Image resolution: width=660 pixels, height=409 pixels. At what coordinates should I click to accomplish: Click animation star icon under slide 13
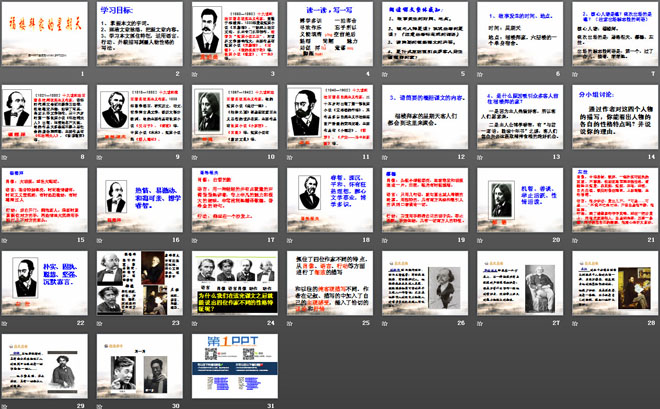coord(480,158)
